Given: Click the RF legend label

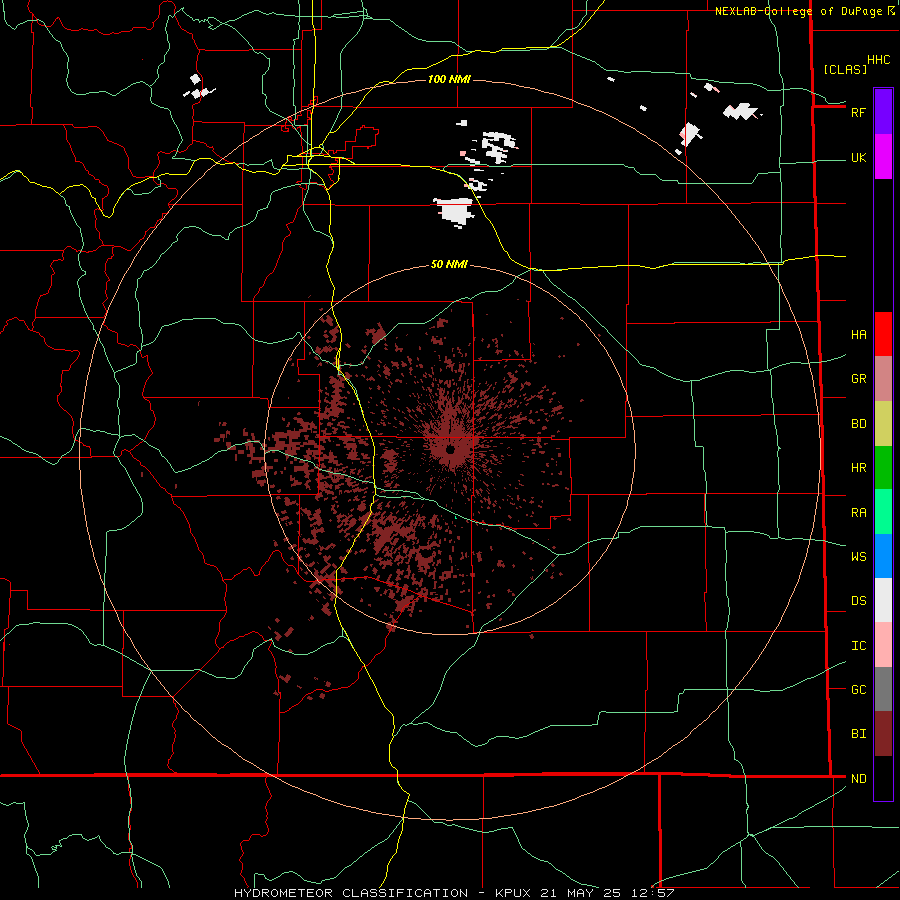Looking at the screenshot, I should click(858, 112).
